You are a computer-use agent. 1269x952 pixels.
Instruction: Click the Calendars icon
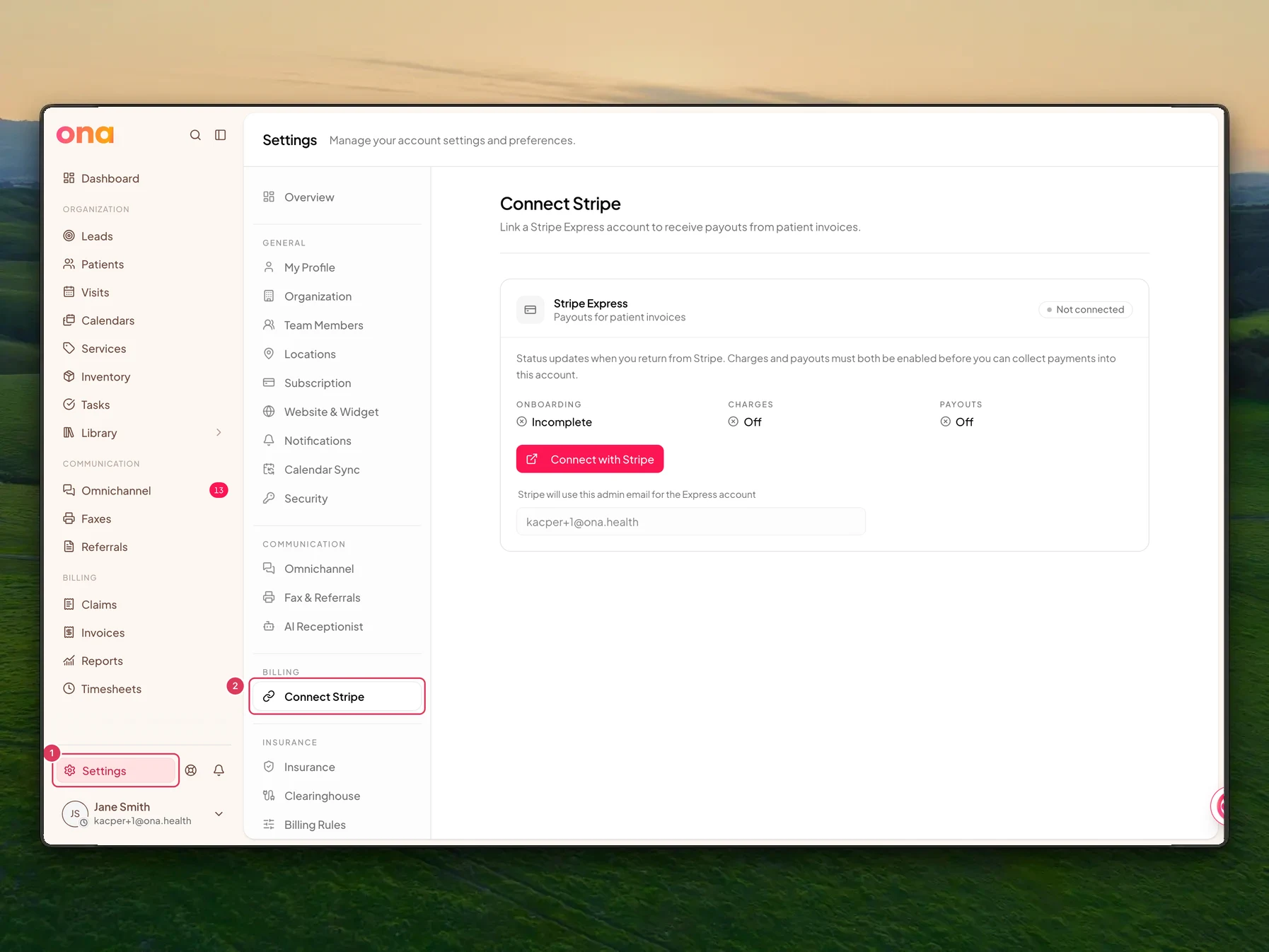(69, 320)
